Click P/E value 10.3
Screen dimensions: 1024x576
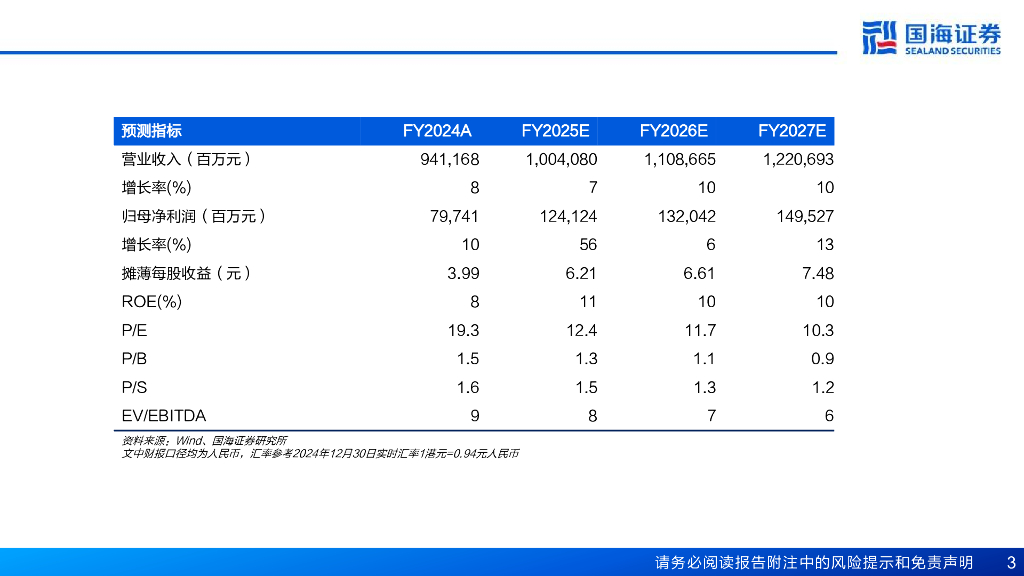(x=818, y=330)
